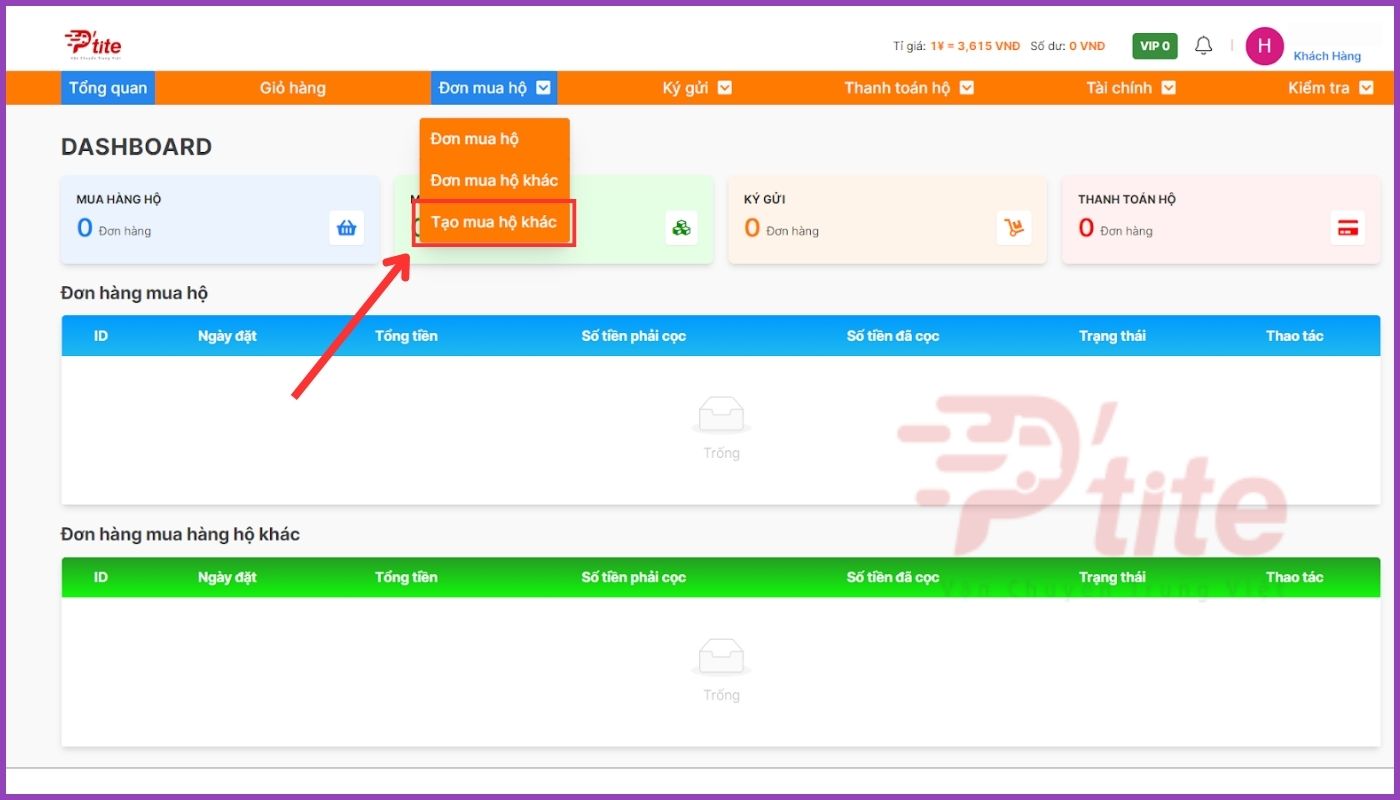Open Đơn mua hộ menu label
Image resolution: width=1400 pixels, height=800 pixels.
(x=483, y=88)
